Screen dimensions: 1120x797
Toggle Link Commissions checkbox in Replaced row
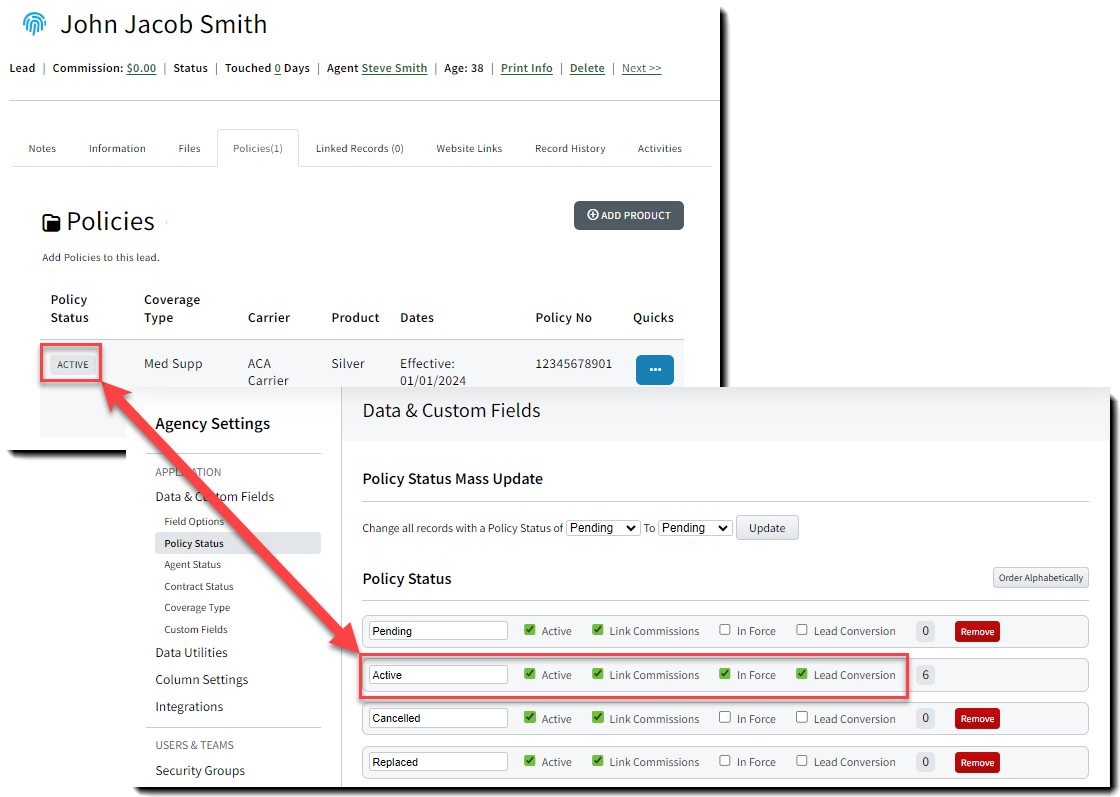598,761
